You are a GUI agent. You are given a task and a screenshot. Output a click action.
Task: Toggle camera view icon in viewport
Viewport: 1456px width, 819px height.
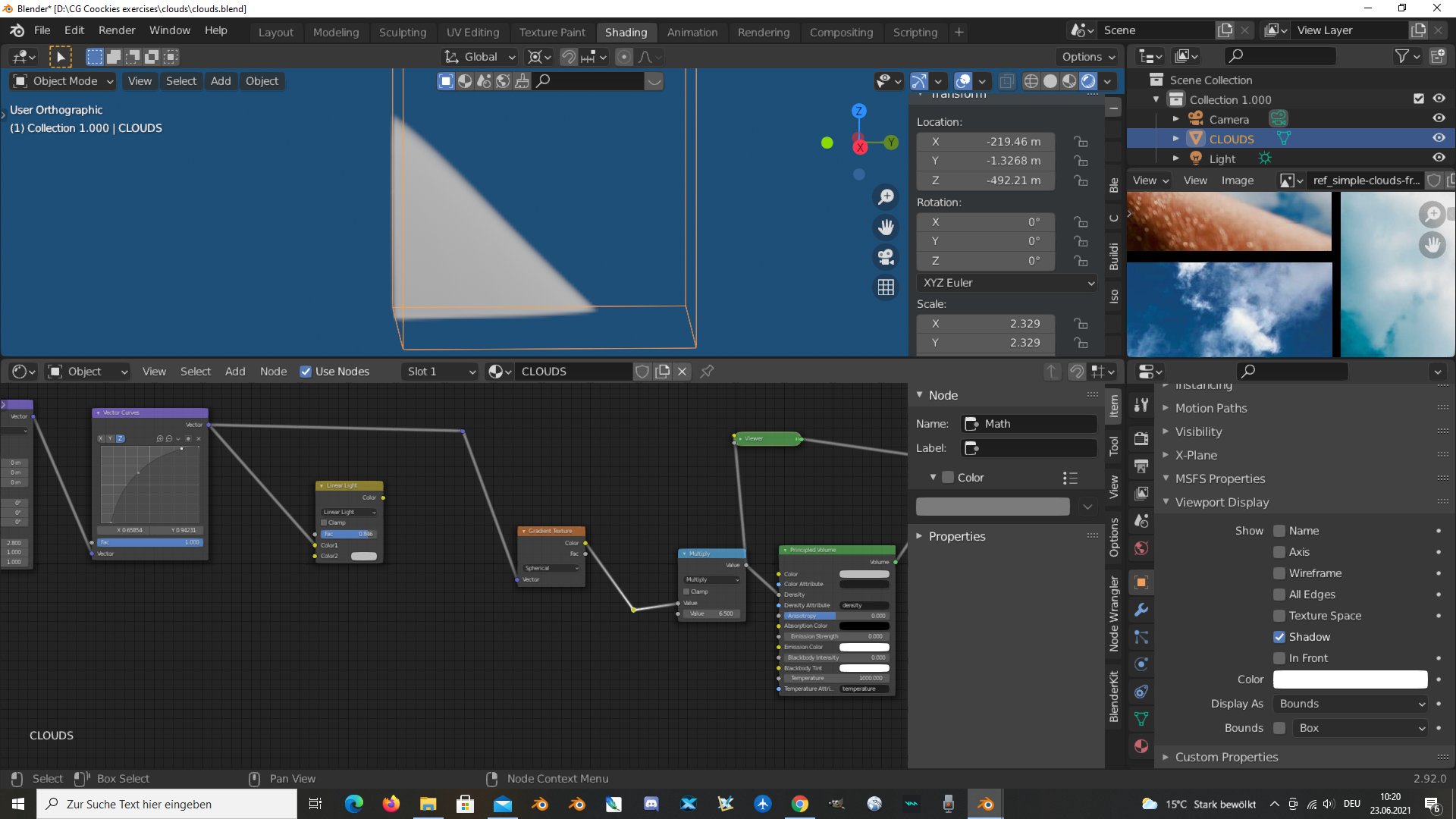(x=886, y=257)
